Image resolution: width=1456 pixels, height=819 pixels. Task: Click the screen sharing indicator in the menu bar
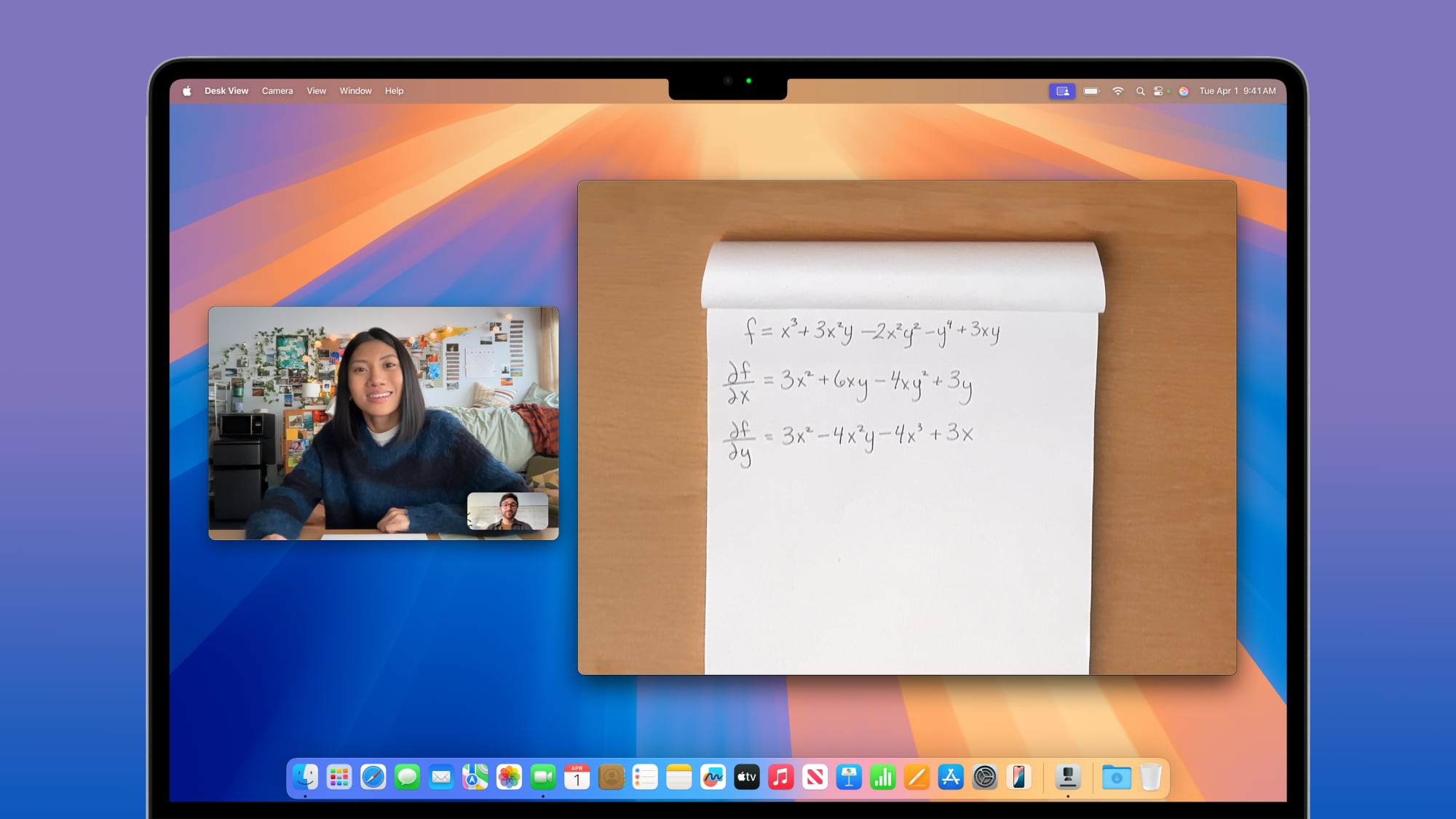click(x=1063, y=91)
